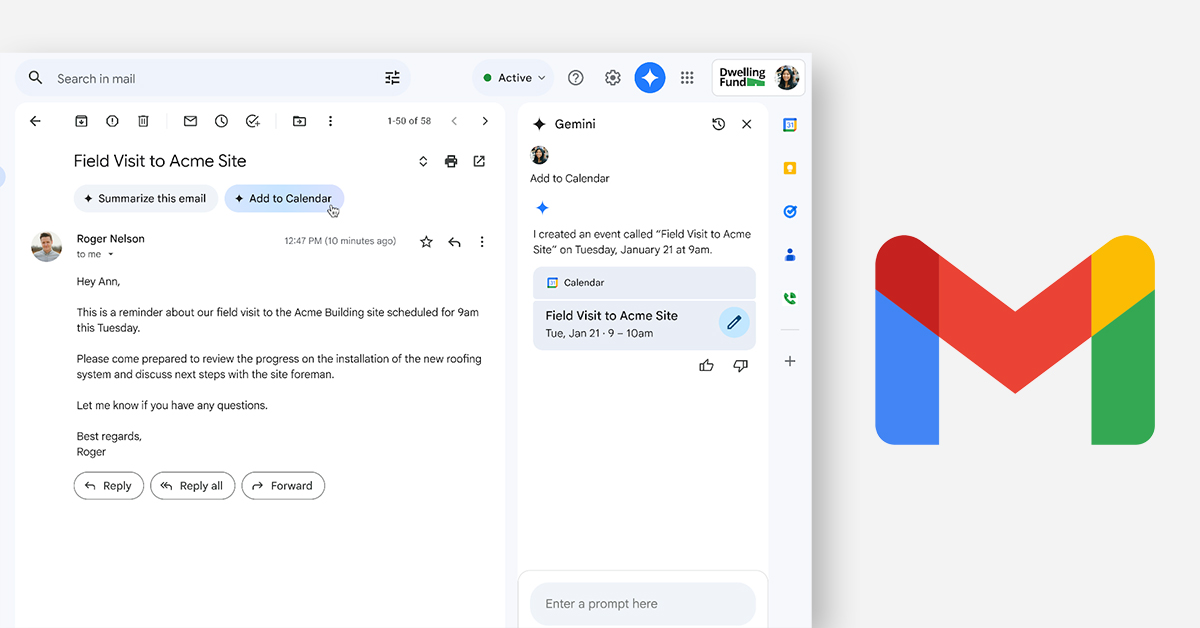Open Contacts in the side panel

point(790,255)
